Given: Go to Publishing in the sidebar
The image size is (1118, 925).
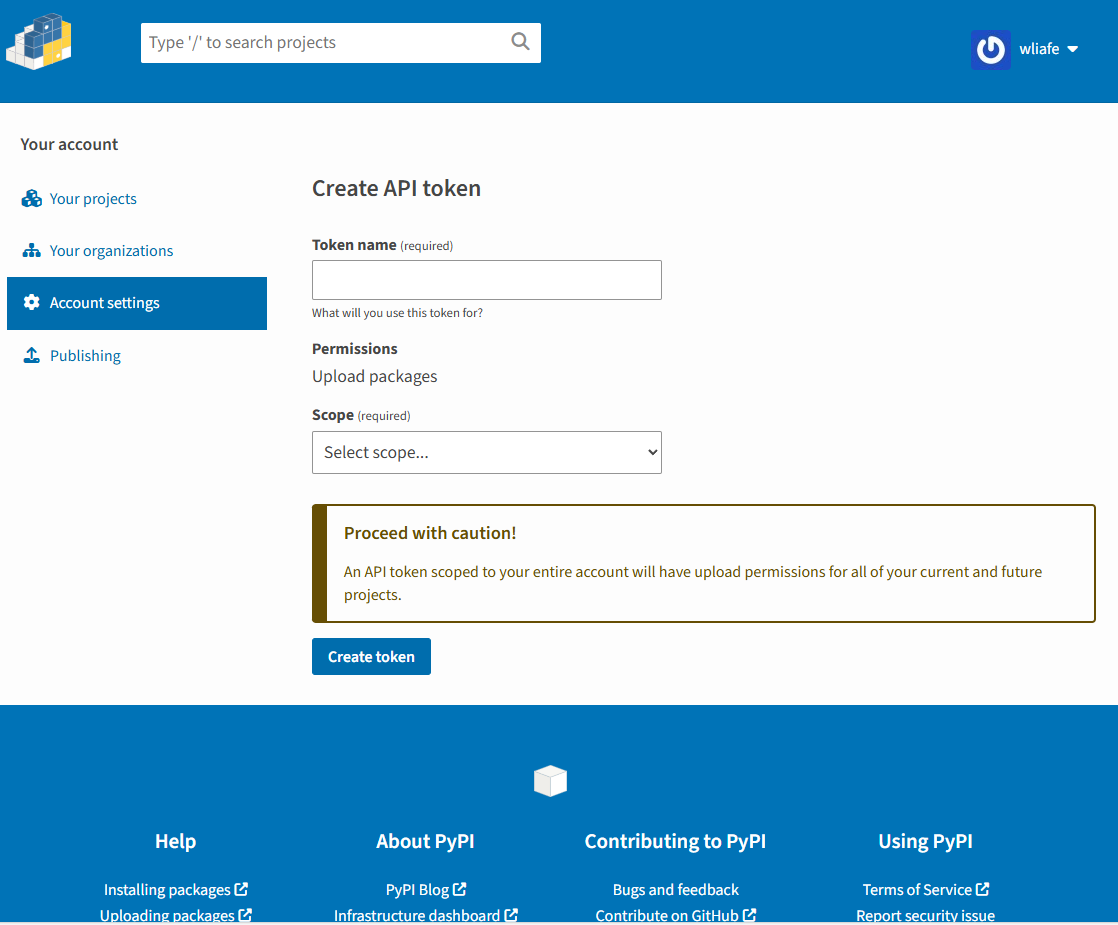Looking at the screenshot, I should 85,356.
